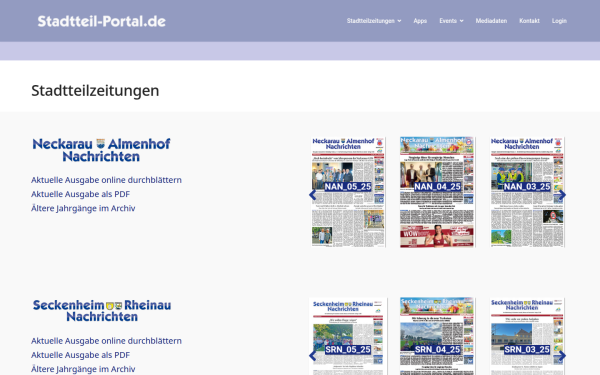Image resolution: width=600 pixels, height=375 pixels.
Task: Click the Login menu link
Action: (559, 21)
